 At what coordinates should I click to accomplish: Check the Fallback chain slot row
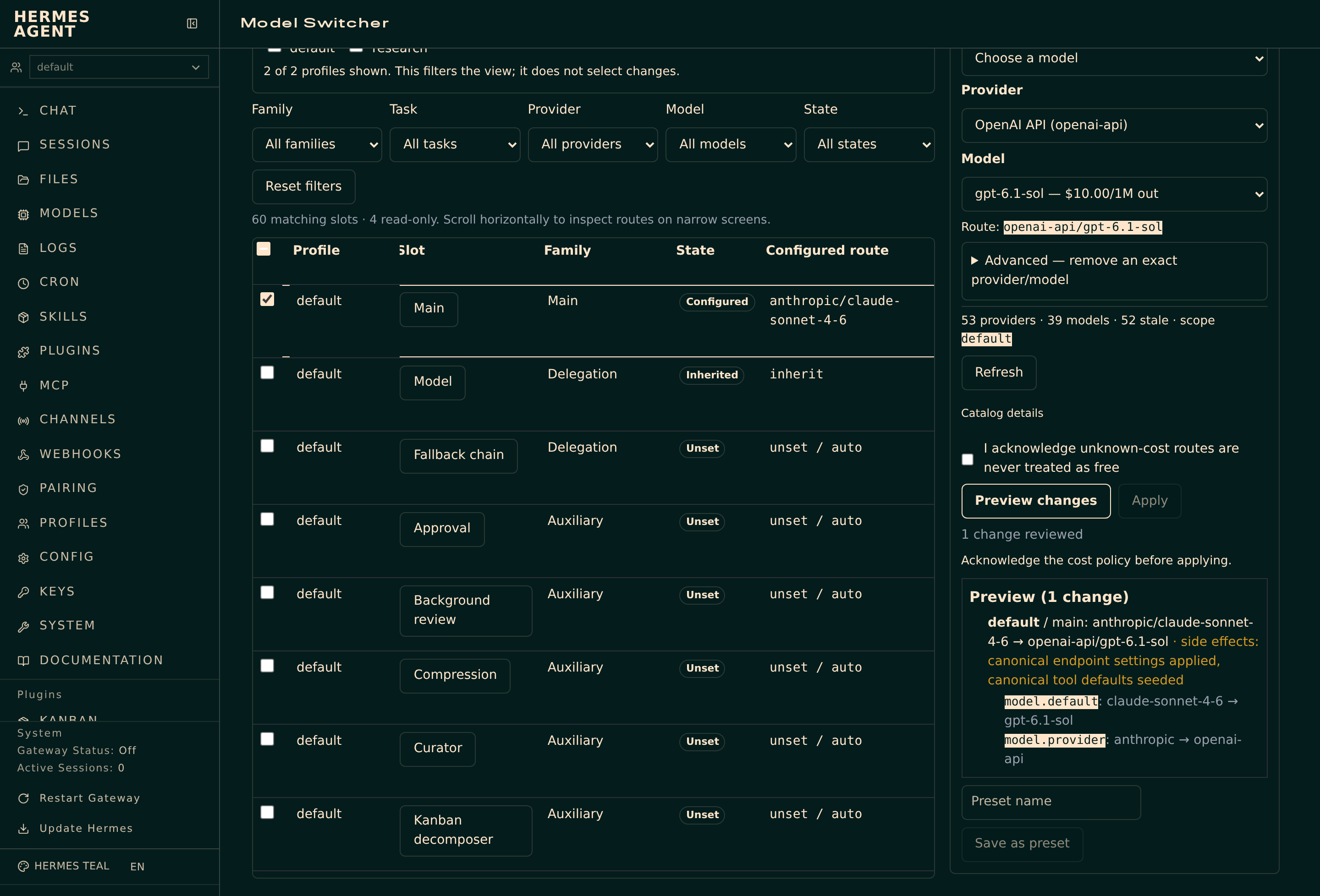(267, 446)
